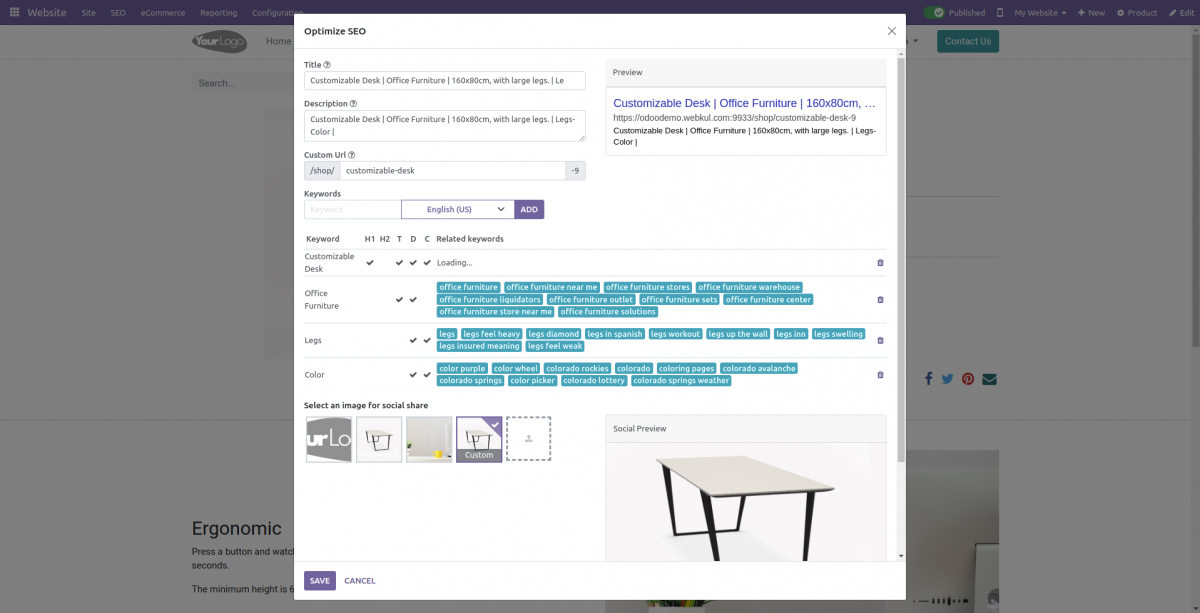Open the apps grid icon top-left
Viewport: 1200px width, 613px height.
(13, 12)
